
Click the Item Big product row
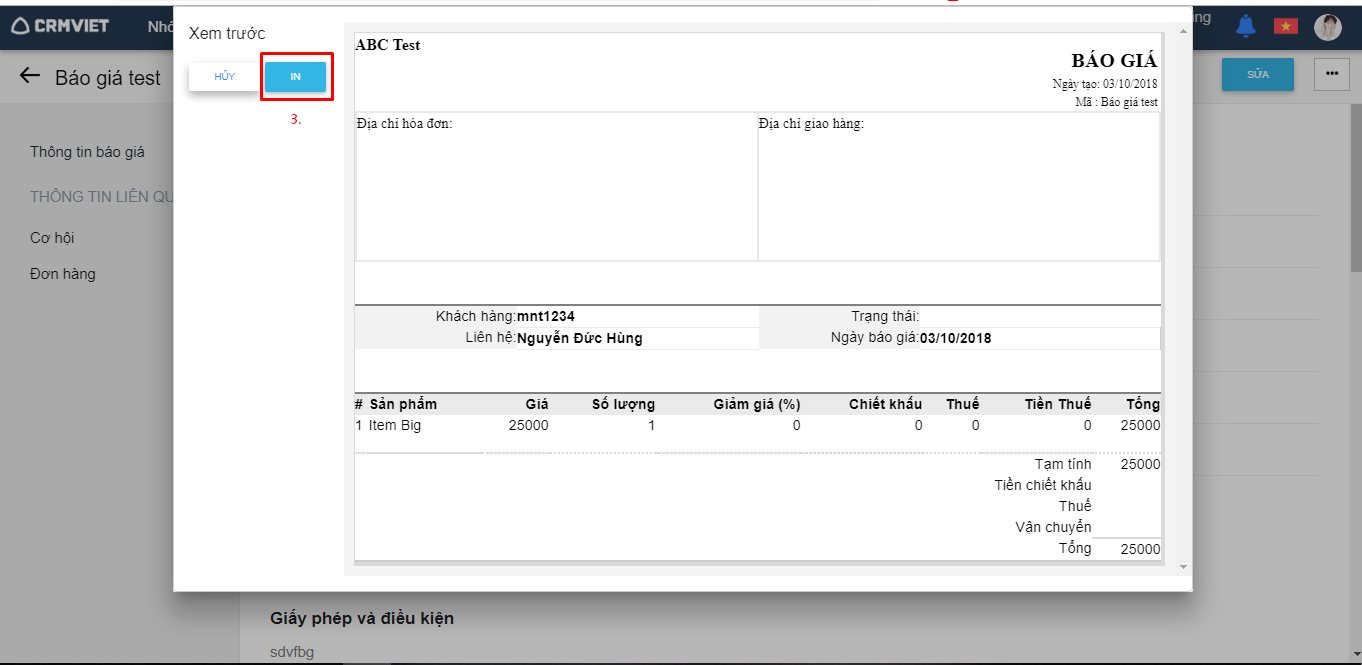pyautogui.click(x=395, y=425)
